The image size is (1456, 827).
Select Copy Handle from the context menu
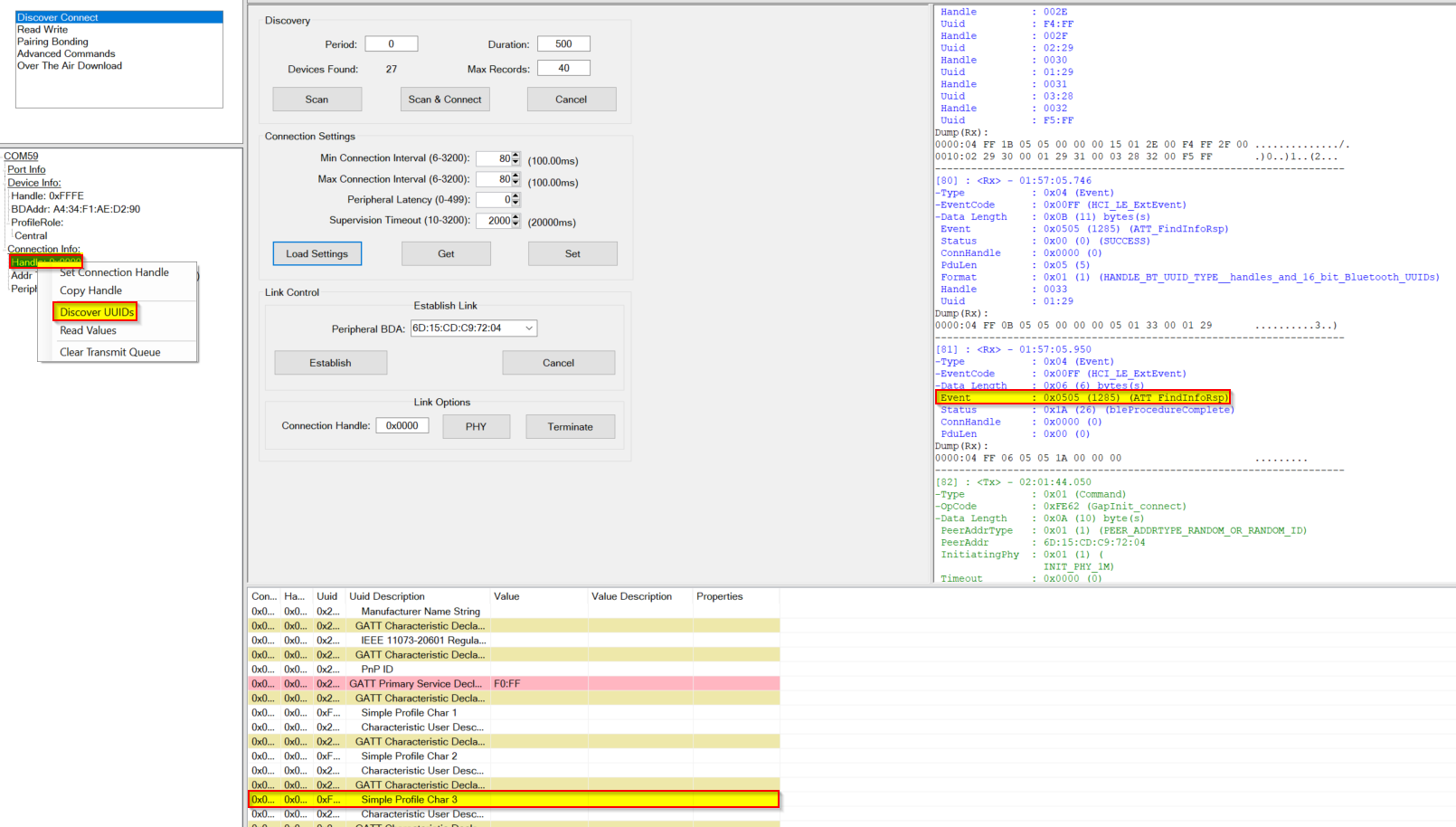coord(90,290)
